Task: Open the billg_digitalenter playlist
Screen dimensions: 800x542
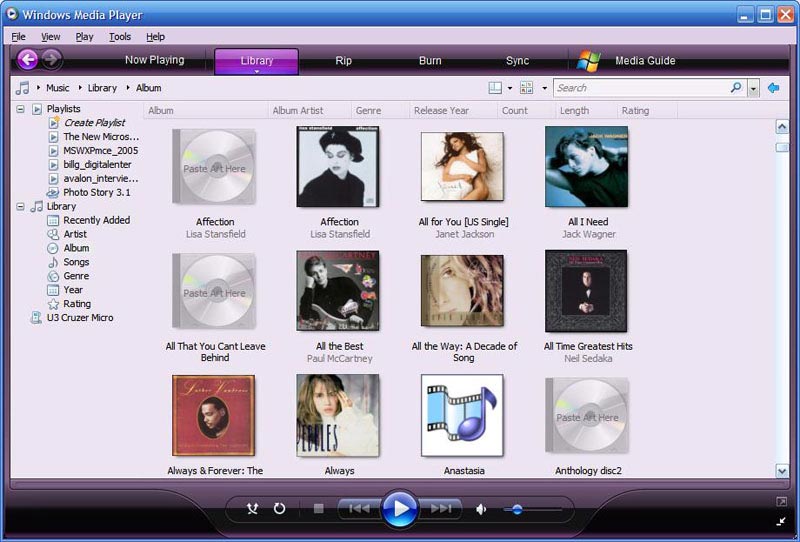Action: coord(97,164)
